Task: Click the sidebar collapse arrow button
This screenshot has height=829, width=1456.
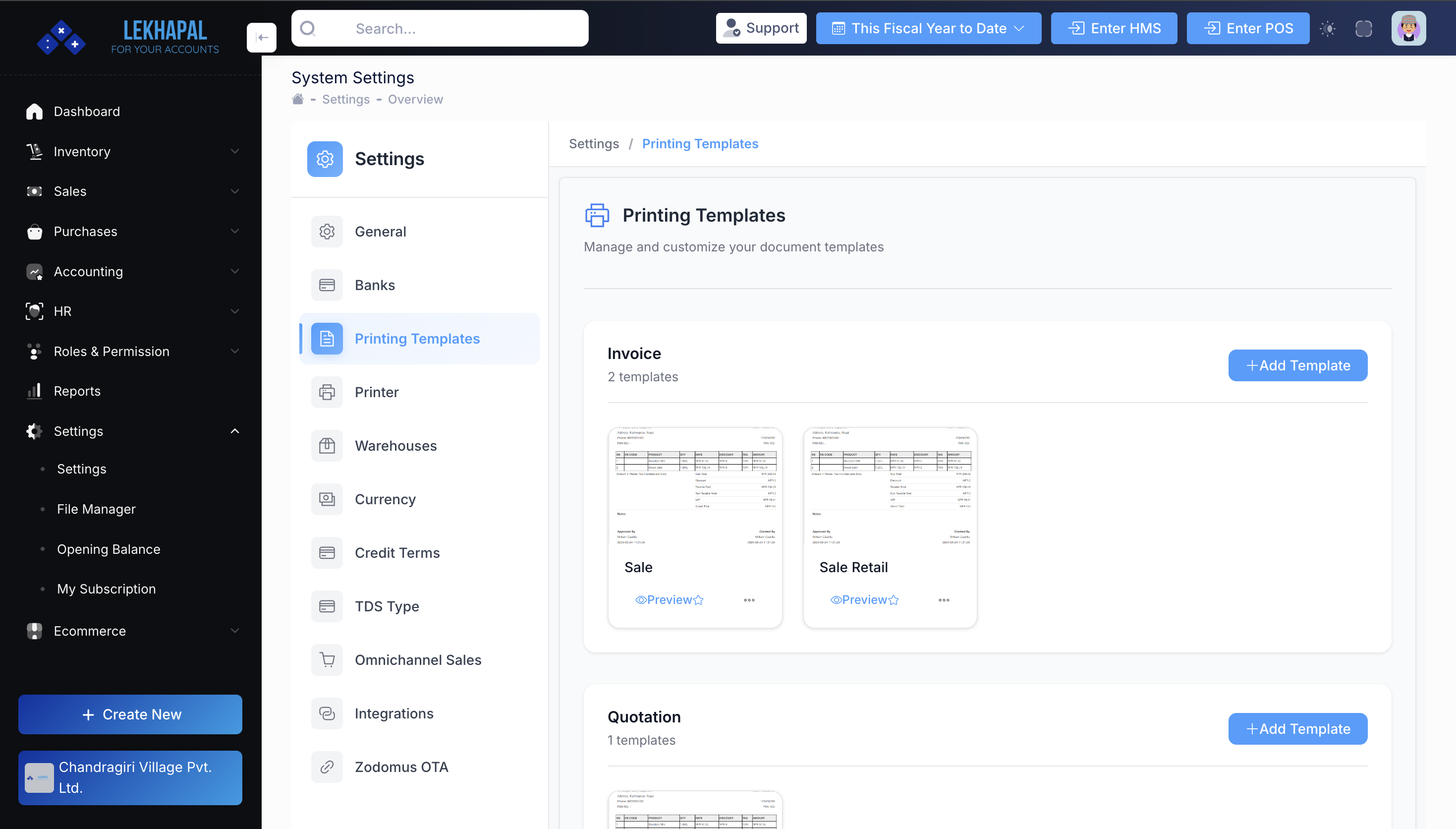Action: [261, 38]
